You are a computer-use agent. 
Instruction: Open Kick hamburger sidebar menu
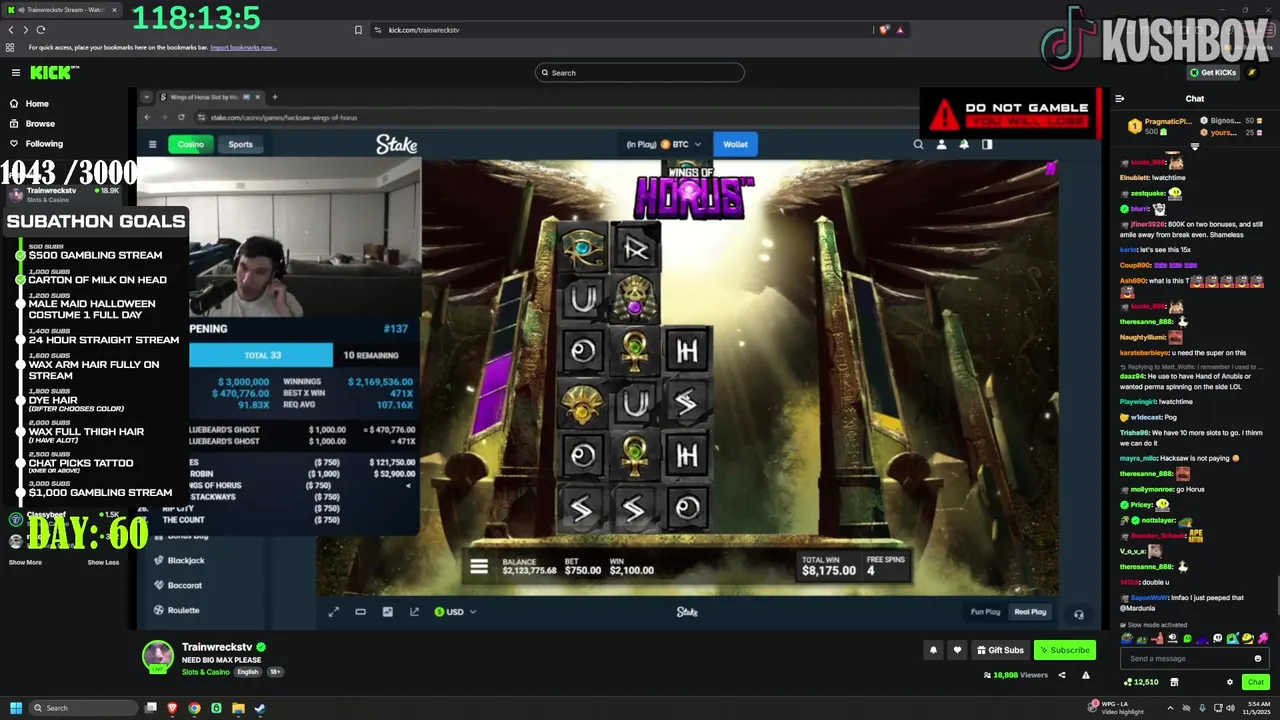pos(16,72)
